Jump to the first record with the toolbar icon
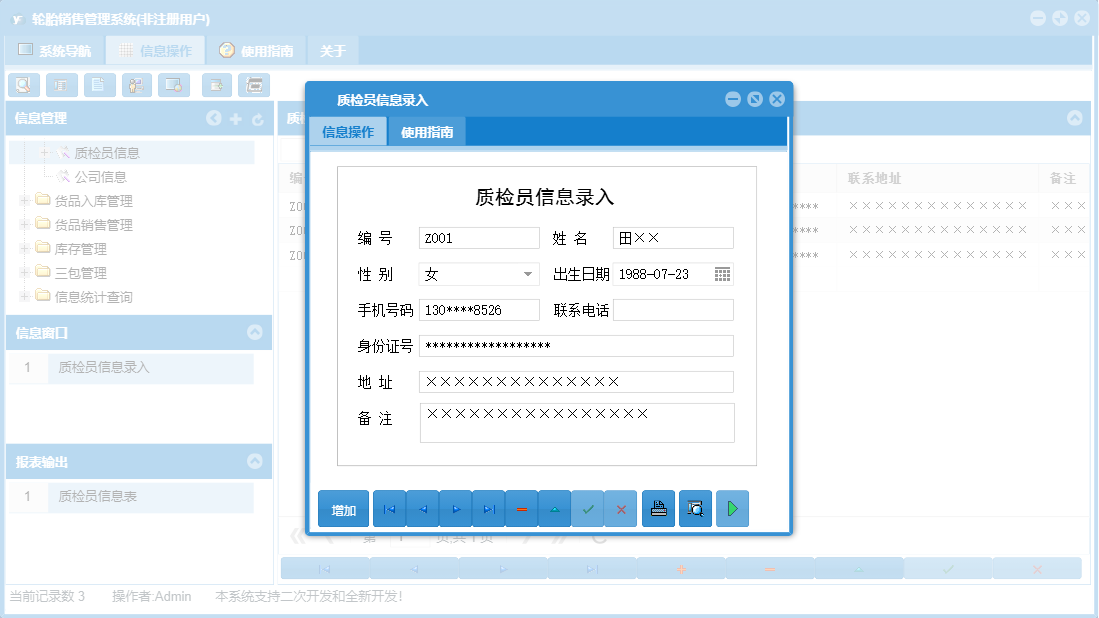Screen dimensions: 1099x618 pos(389,508)
